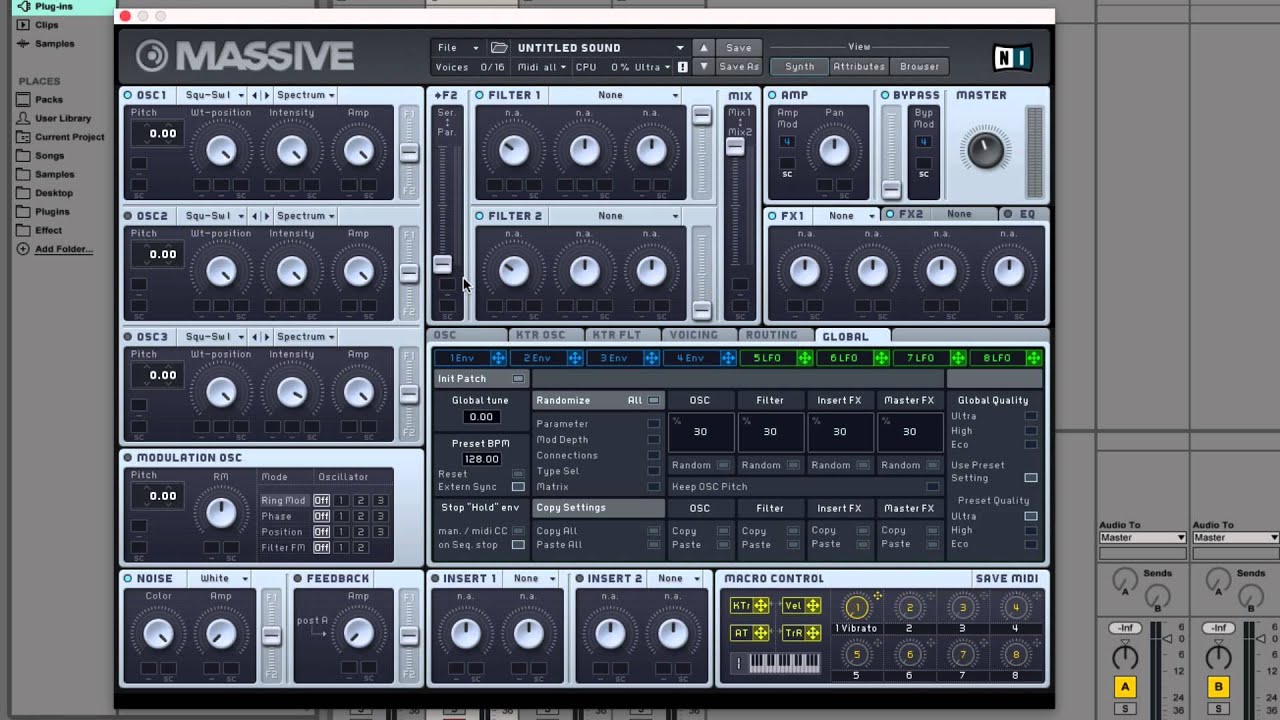The width and height of the screenshot is (1280, 720).
Task: Click macro knob 5
Action: click(x=856, y=655)
